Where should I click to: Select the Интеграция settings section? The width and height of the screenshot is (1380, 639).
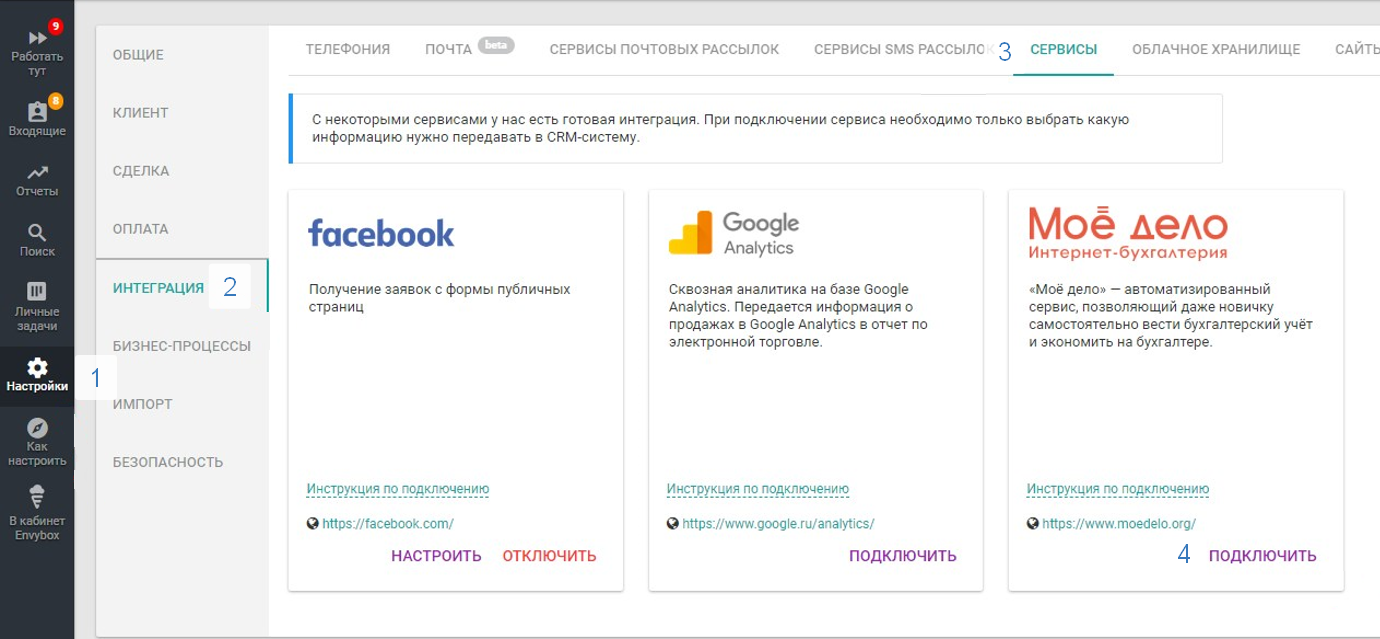coord(158,288)
